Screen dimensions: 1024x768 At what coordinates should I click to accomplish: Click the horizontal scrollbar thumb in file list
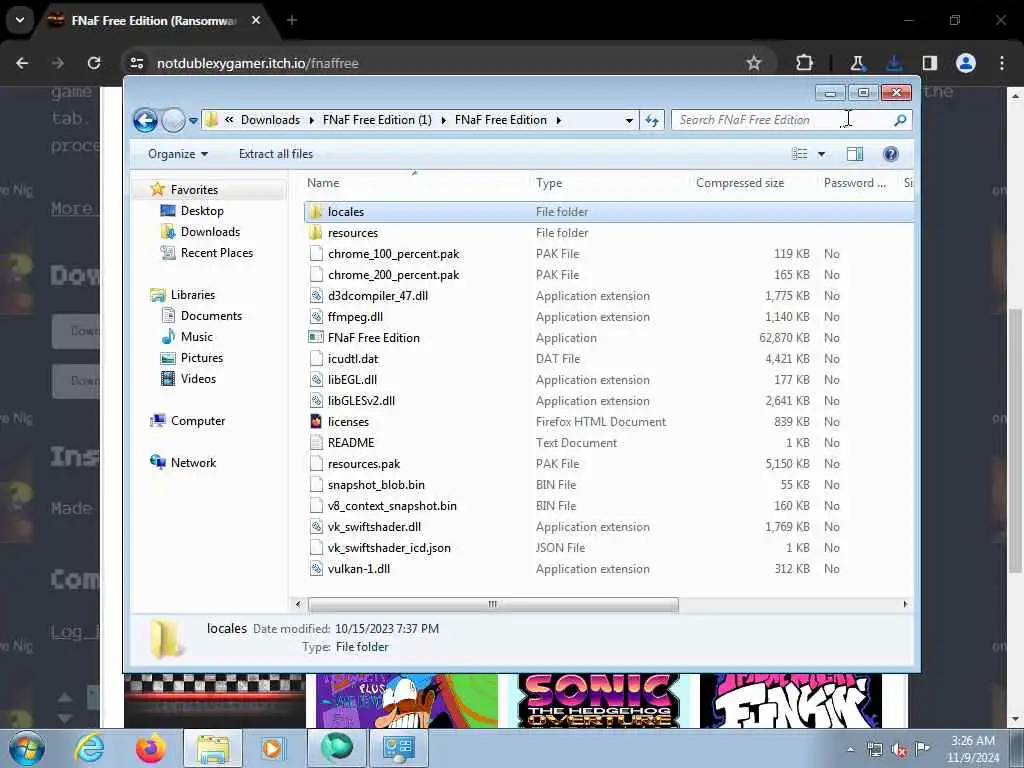[x=493, y=605]
